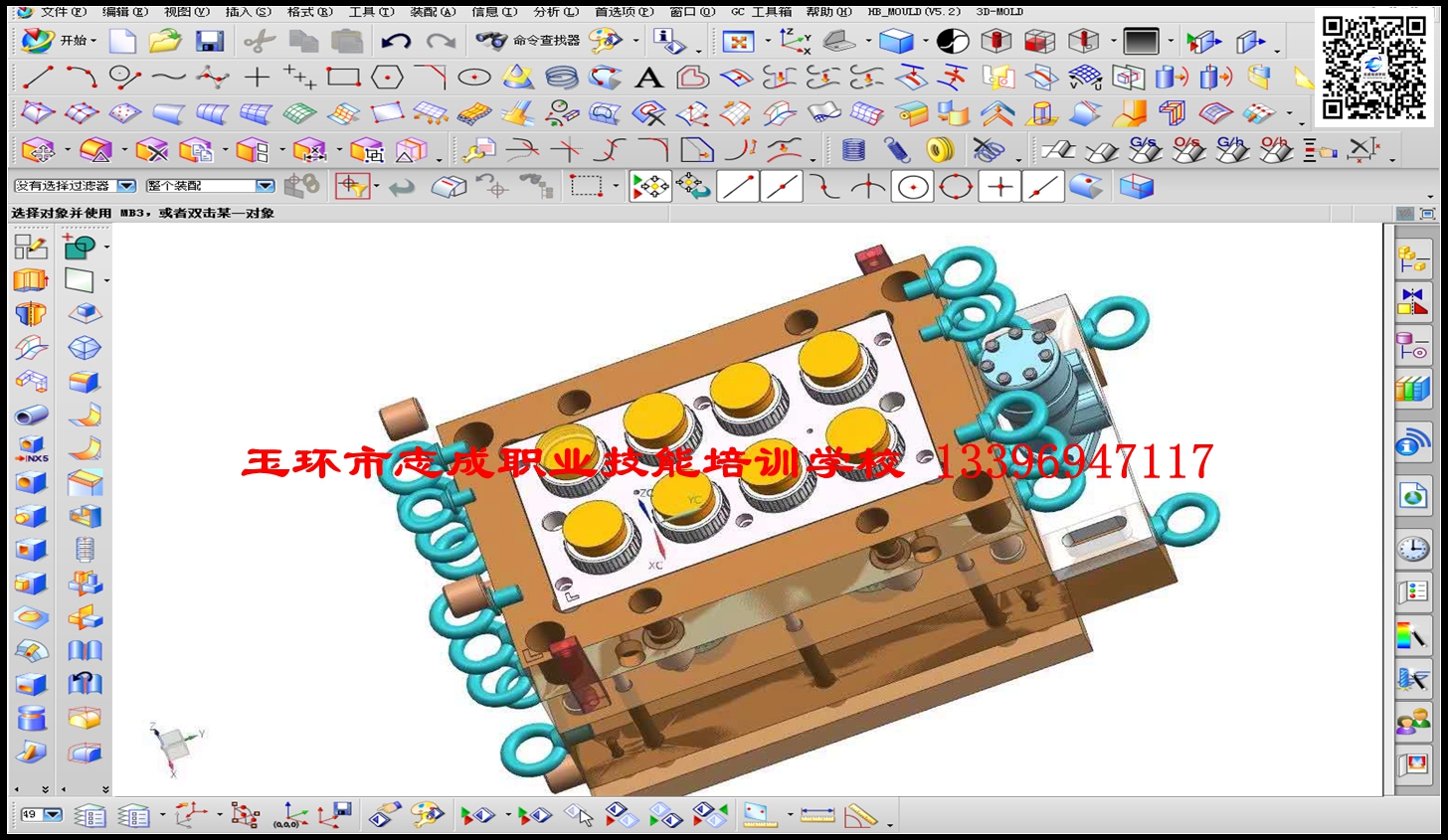Open the 命令查找器 command finder
1448x840 pixels.
[x=528, y=41]
